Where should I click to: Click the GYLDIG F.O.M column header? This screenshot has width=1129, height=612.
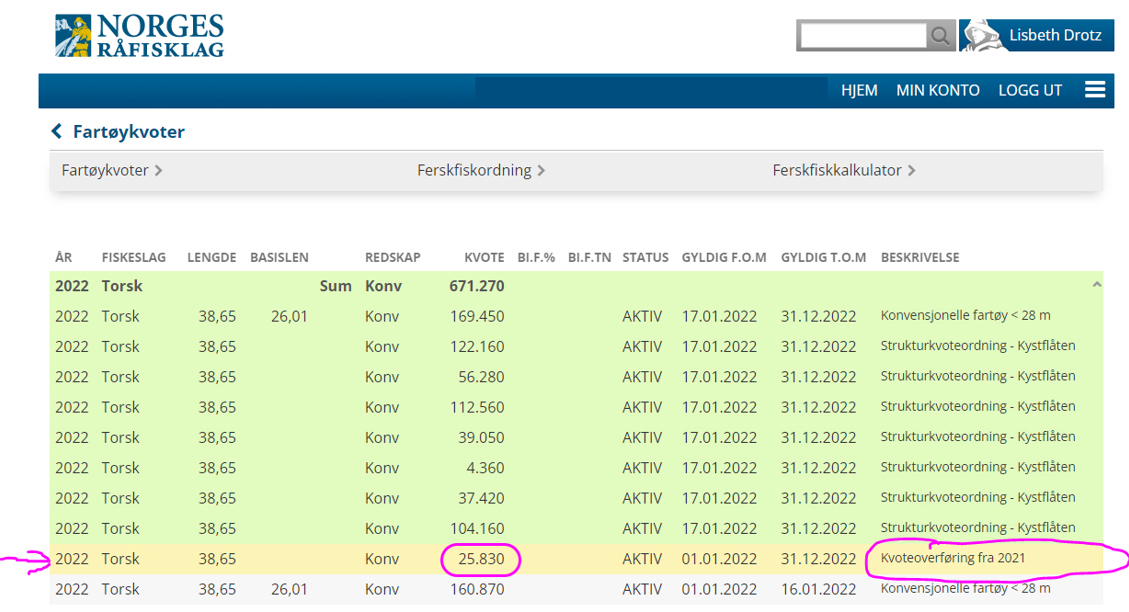click(x=724, y=258)
